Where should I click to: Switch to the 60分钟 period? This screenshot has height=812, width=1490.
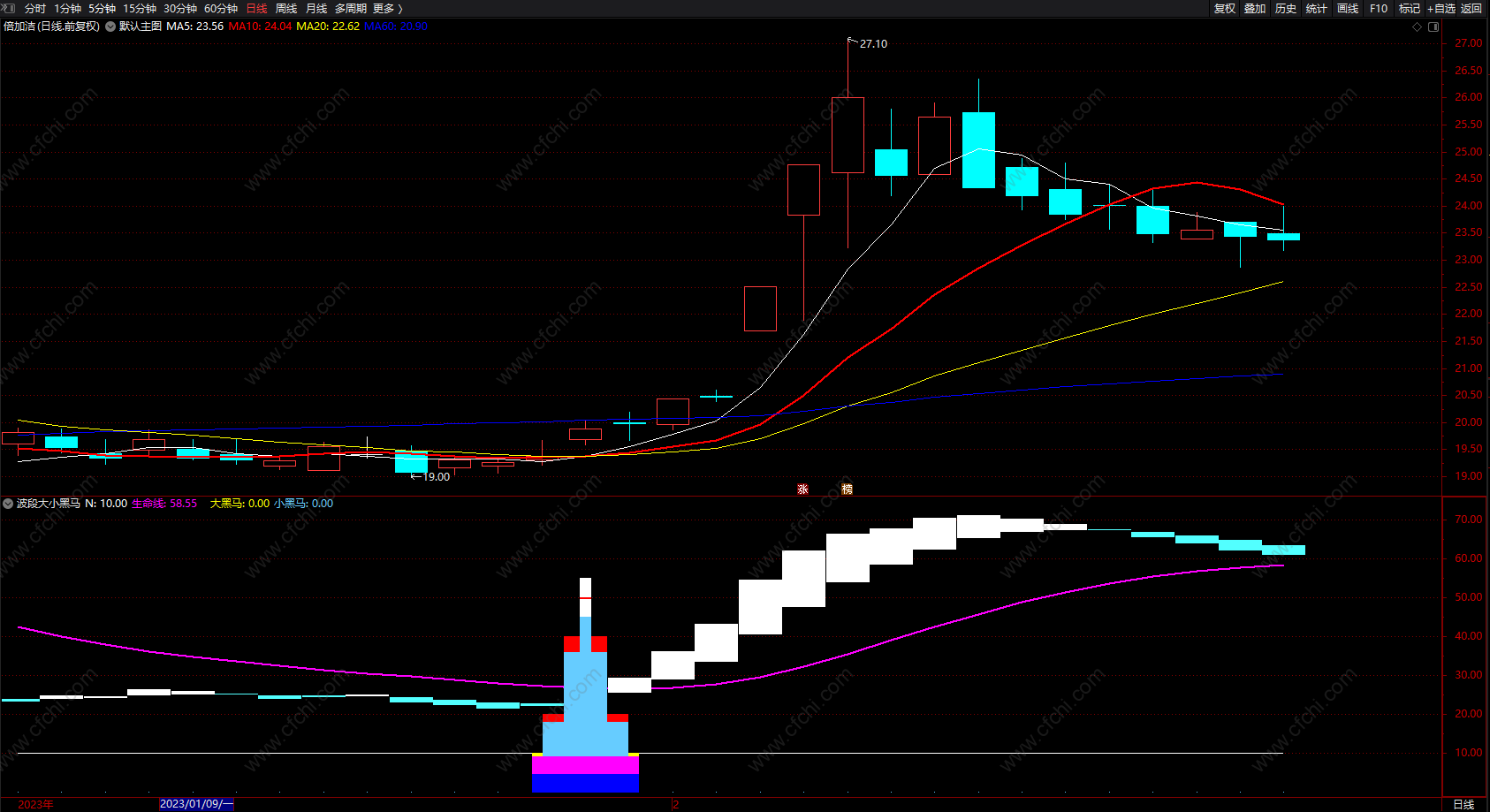coord(221,9)
